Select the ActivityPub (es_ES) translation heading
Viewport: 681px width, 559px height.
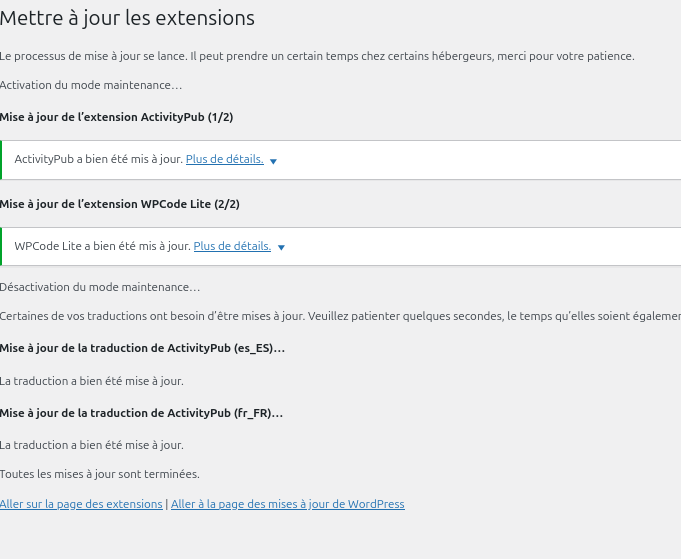tap(142, 349)
